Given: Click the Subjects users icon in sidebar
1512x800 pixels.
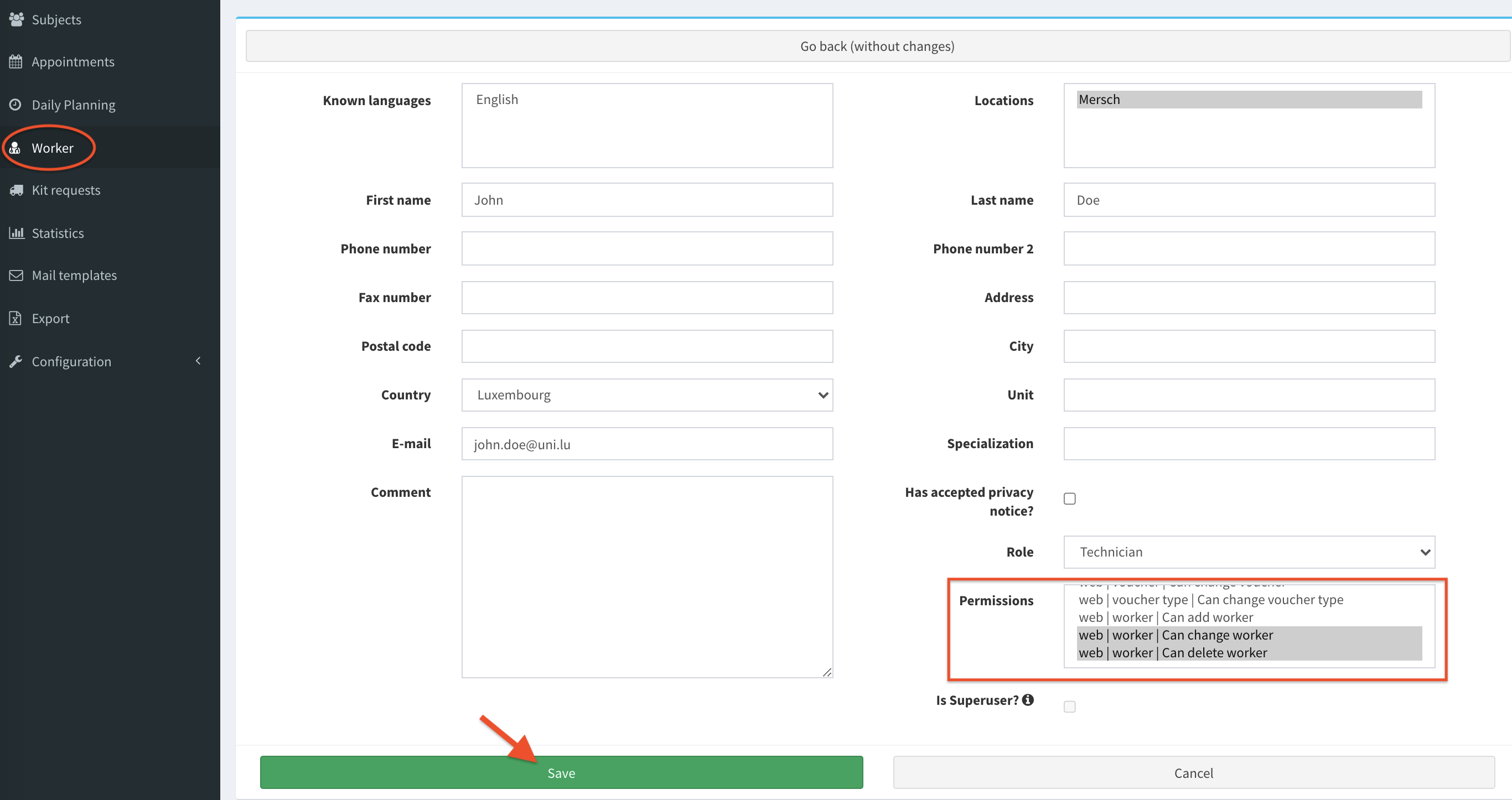Looking at the screenshot, I should [x=17, y=19].
